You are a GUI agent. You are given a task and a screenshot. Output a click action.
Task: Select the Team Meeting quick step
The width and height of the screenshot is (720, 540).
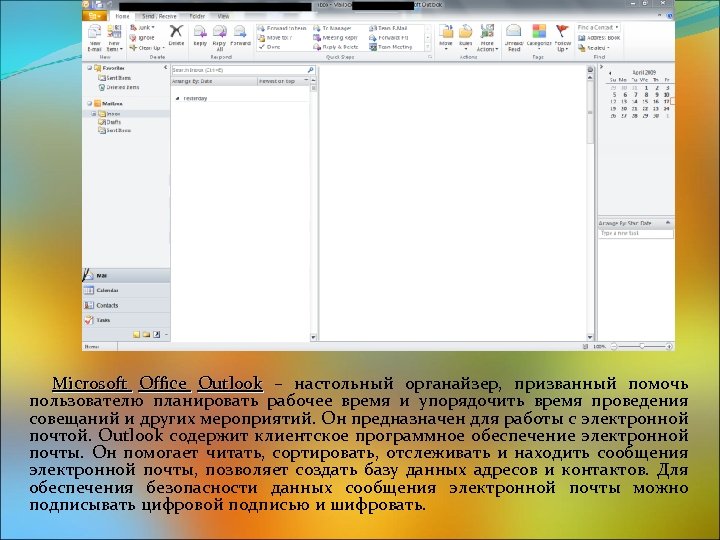tap(391, 47)
